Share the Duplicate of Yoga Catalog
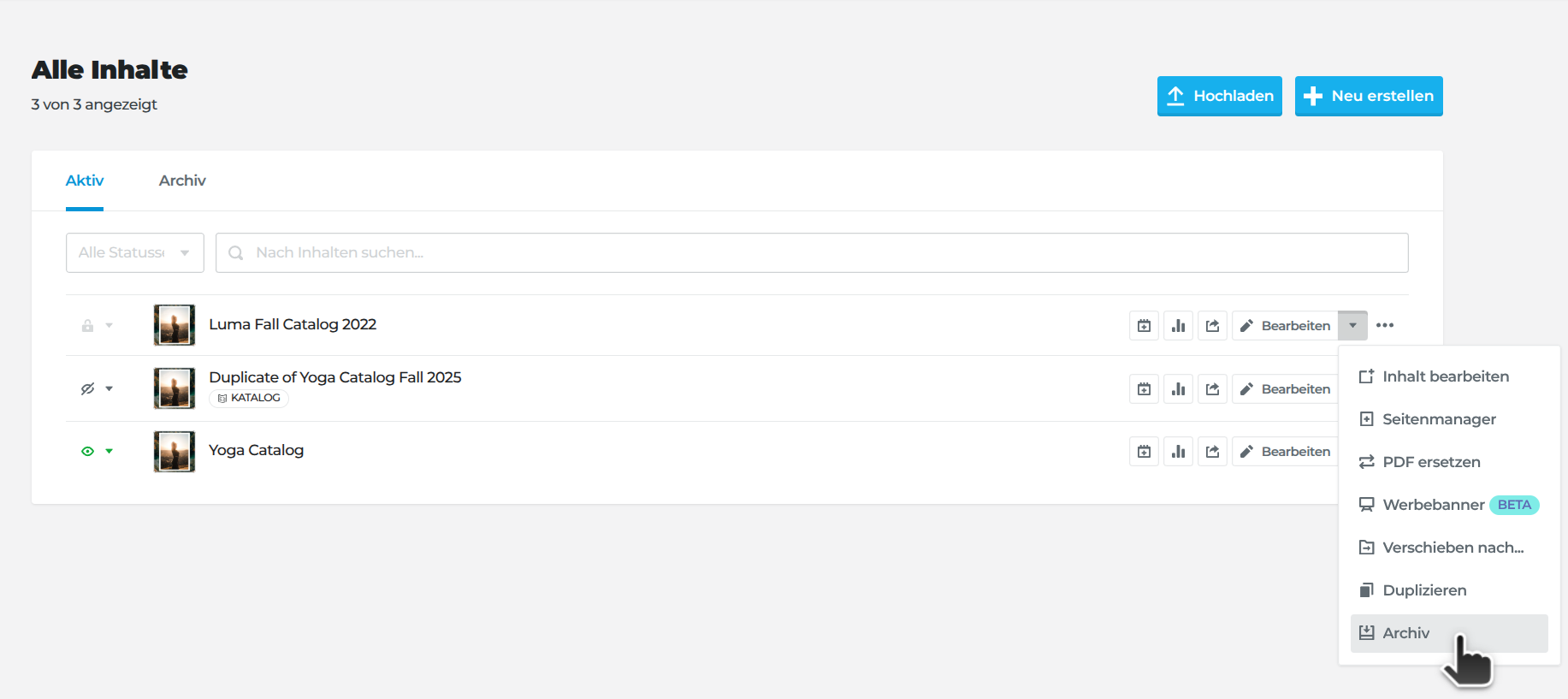Image resolution: width=1568 pixels, height=699 pixels. point(1212,389)
